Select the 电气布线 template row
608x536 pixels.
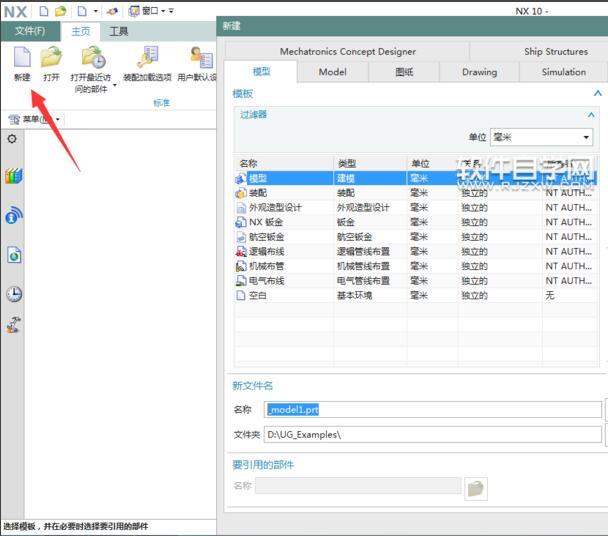click(416, 280)
